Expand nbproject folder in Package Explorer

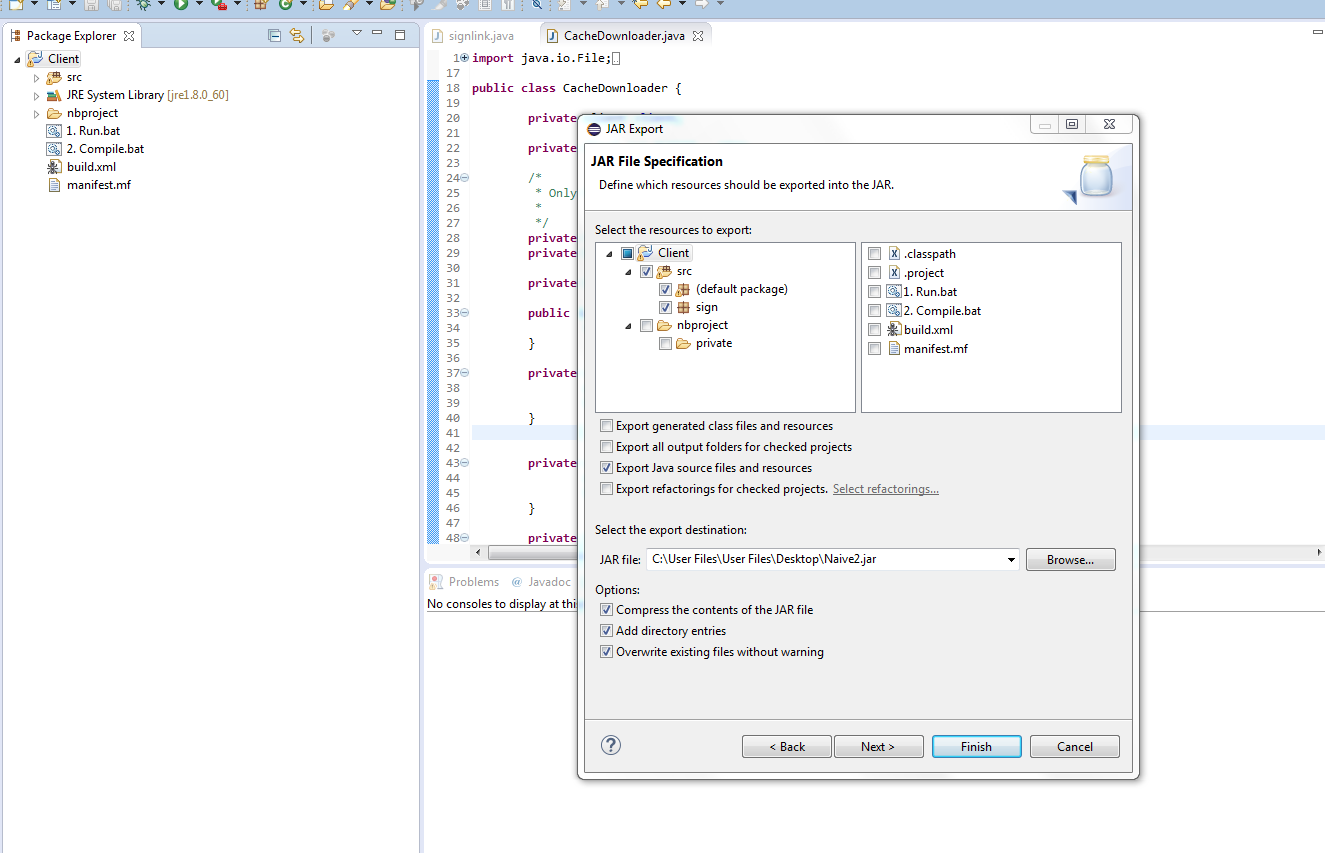click(x=37, y=113)
